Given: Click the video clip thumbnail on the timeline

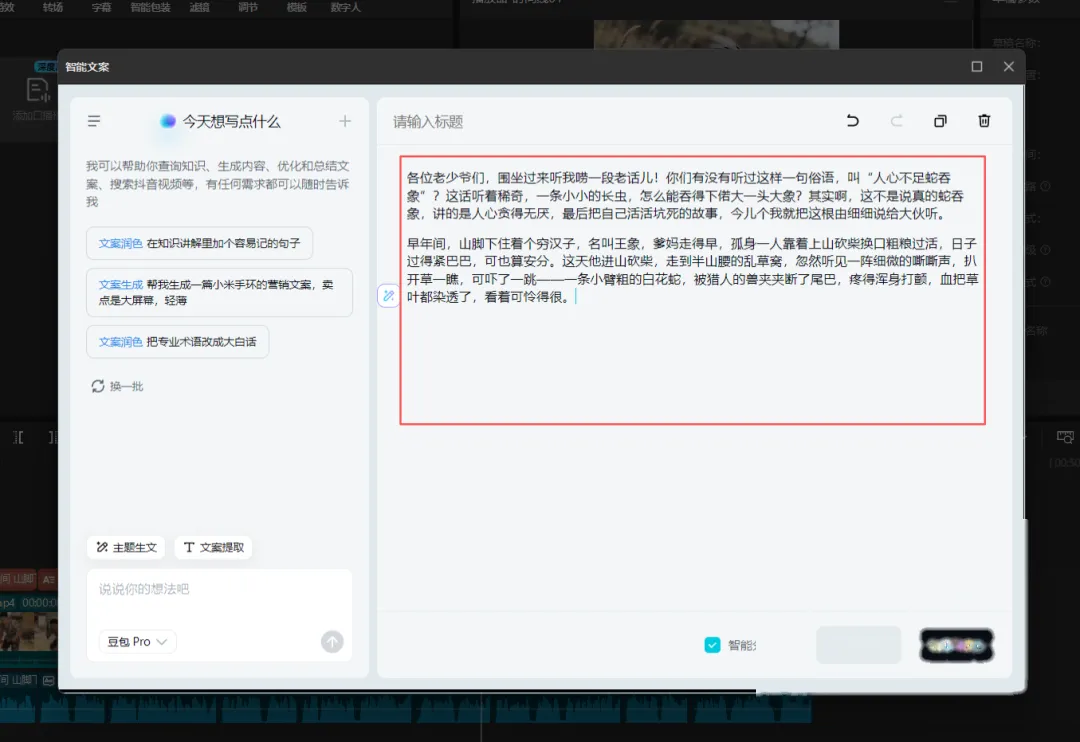Looking at the screenshot, I should tap(29, 632).
